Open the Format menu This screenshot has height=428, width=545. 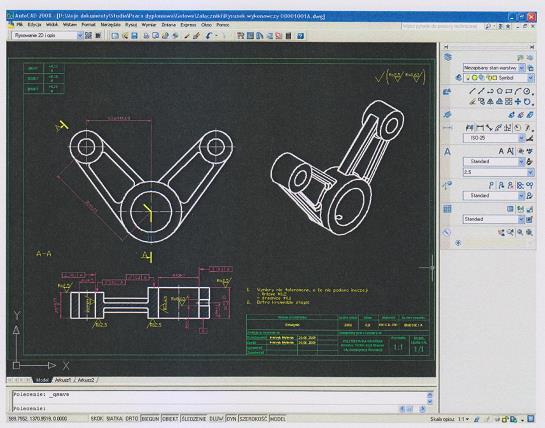(88, 25)
